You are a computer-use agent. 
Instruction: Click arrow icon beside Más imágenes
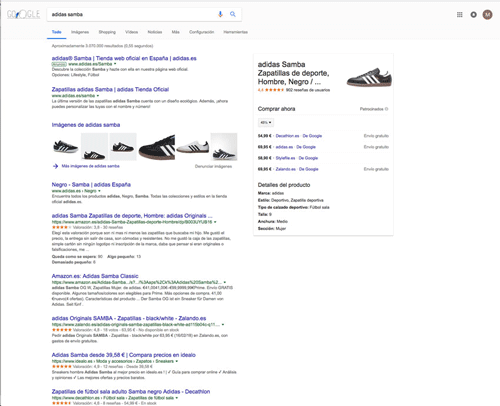tap(55, 166)
